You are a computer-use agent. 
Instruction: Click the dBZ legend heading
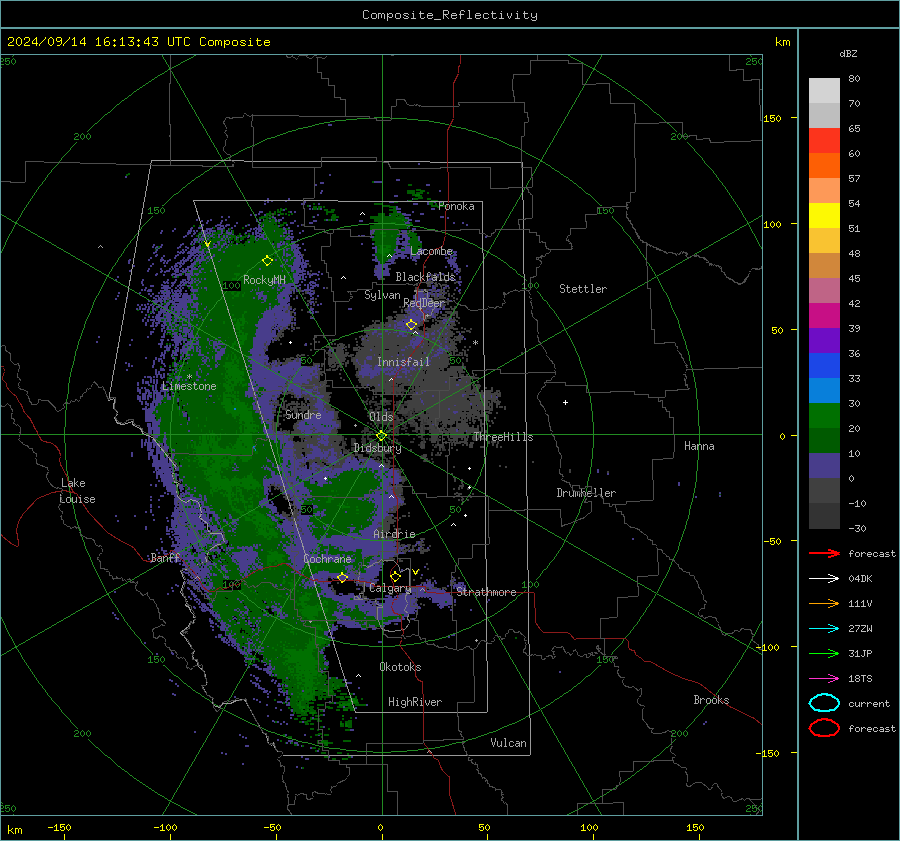coord(848,53)
